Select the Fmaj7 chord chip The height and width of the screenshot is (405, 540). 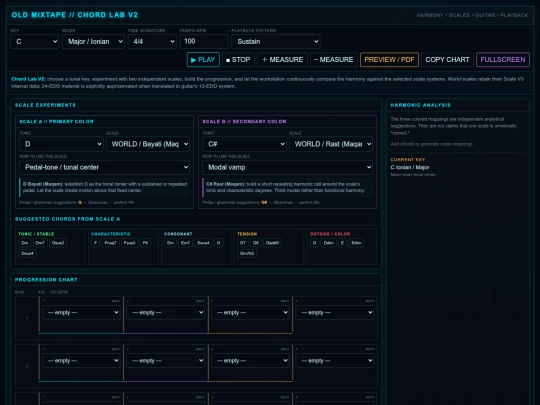pos(110,243)
